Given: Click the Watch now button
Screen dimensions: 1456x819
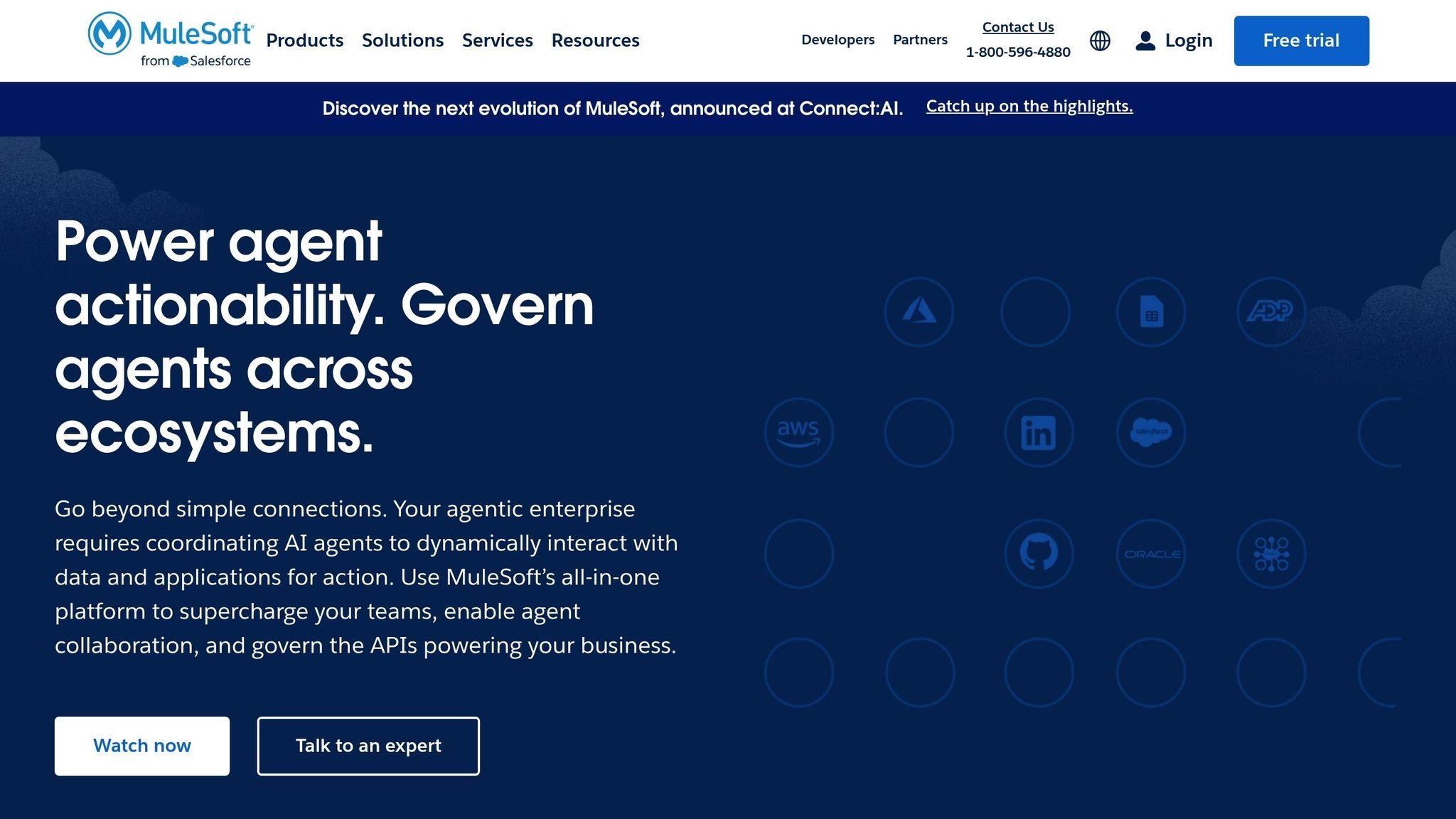Looking at the screenshot, I should pos(142,746).
